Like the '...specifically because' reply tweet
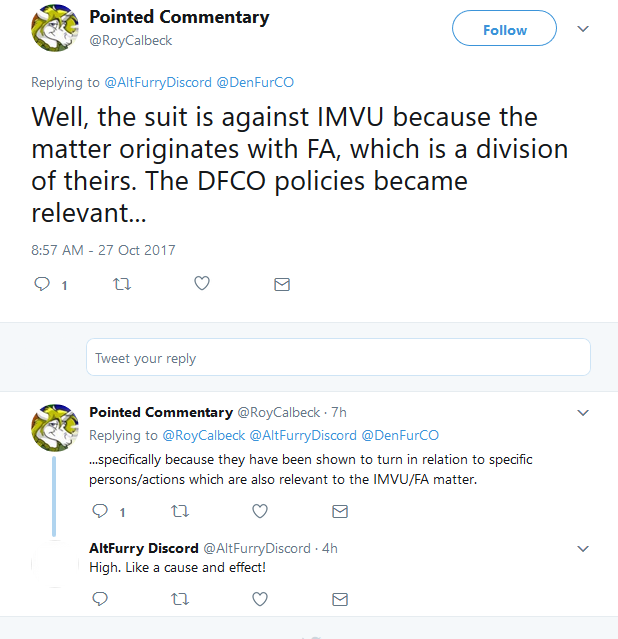The image size is (618, 639). point(260,511)
